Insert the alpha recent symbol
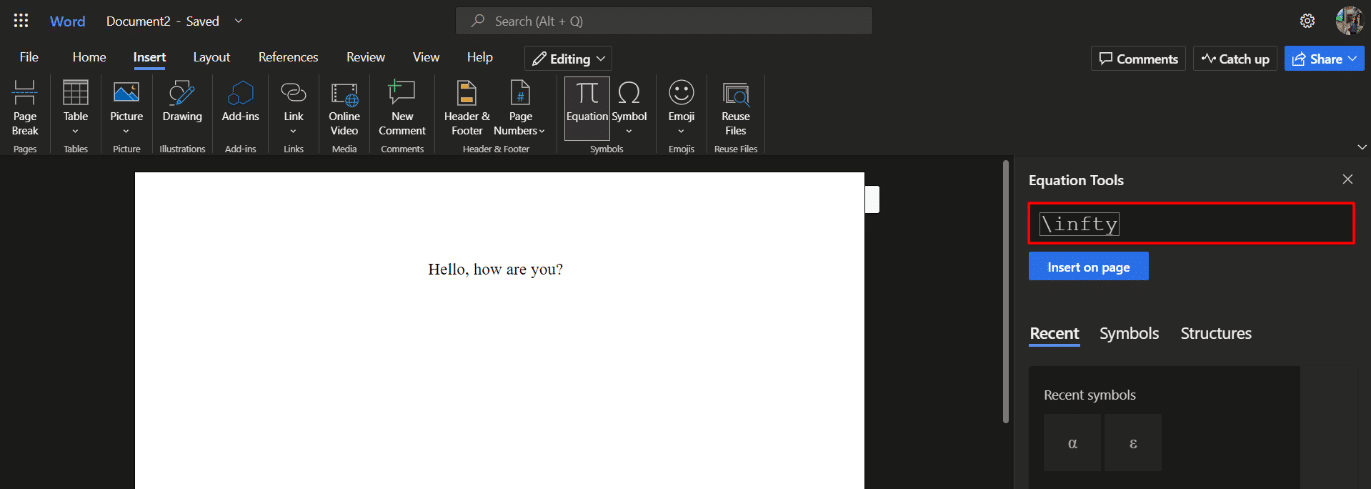 tap(1072, 442)
